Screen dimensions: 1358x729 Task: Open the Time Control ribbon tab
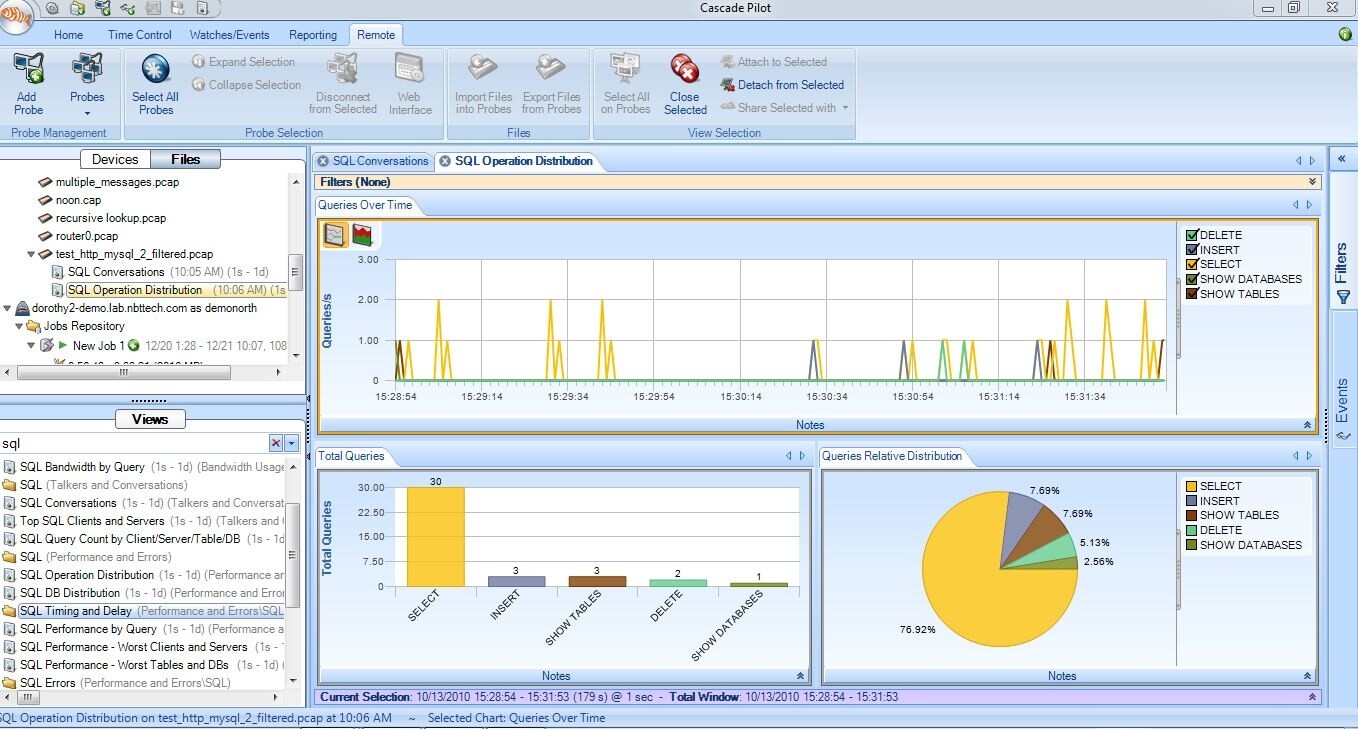coord(140,35)
